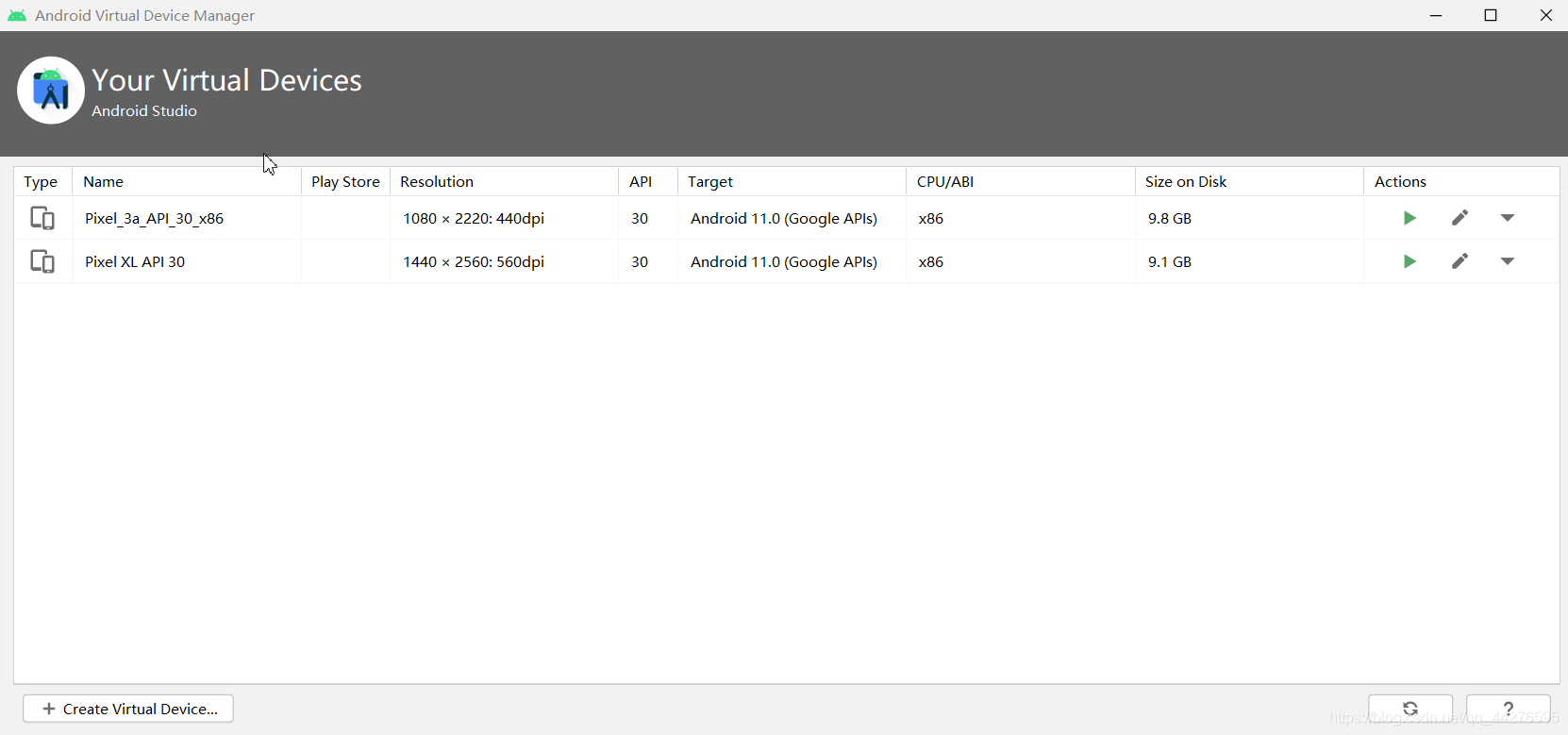Minimize the Android Virtual Device Manager window
The image size is (1568, 735).
point(1436,15)
